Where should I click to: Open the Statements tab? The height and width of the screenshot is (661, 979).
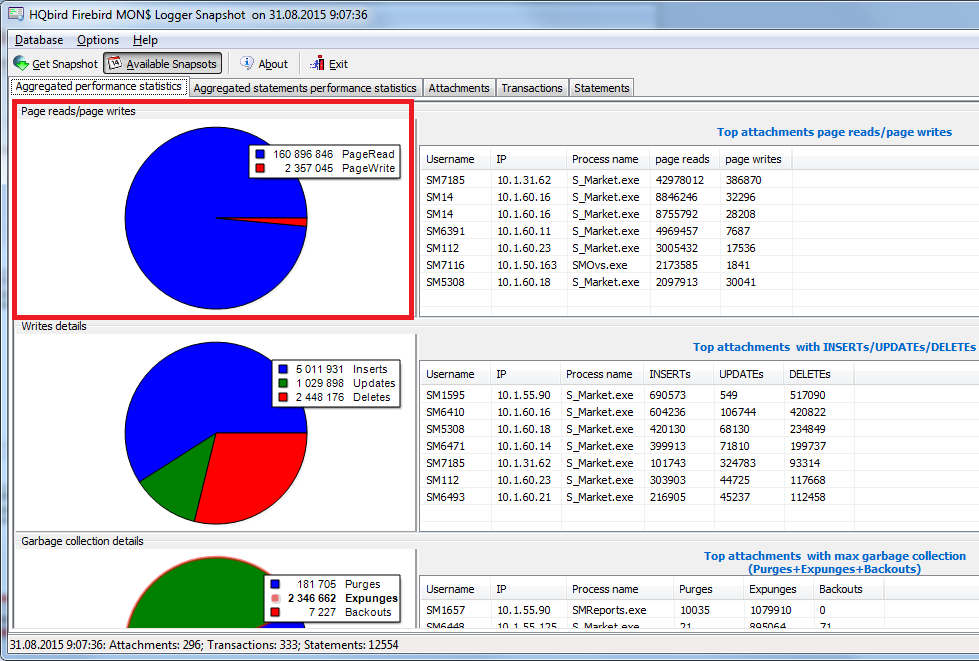click(x=602, y=88)
